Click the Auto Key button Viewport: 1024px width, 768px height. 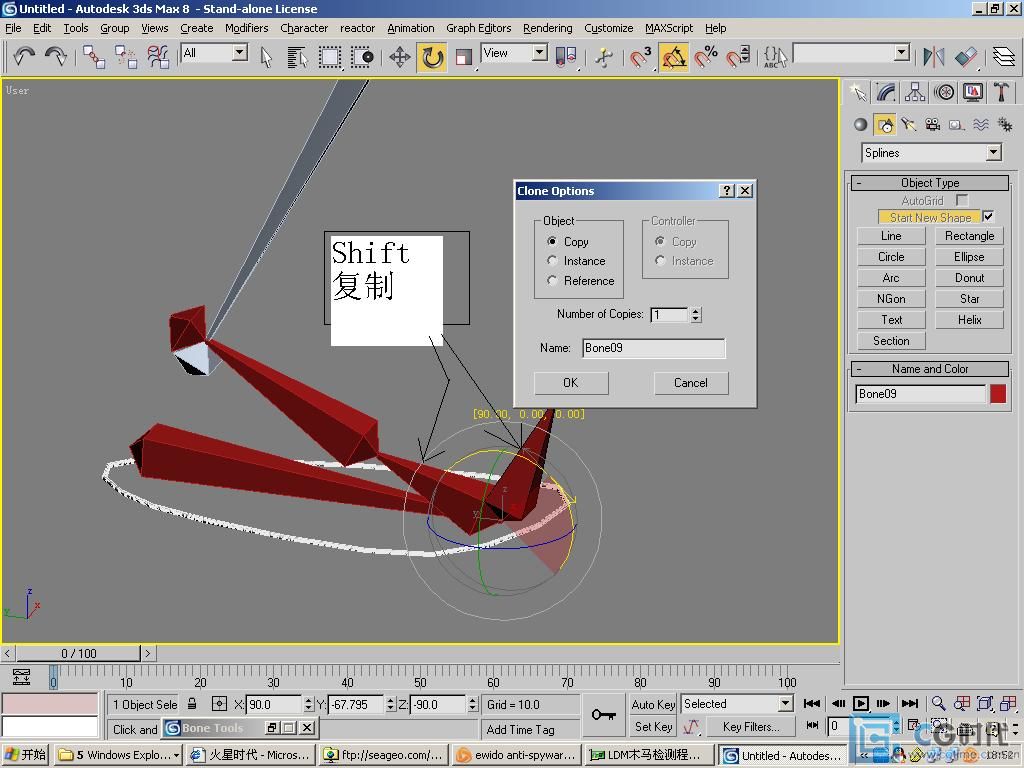pyautogui.click(x=653, y=704)
